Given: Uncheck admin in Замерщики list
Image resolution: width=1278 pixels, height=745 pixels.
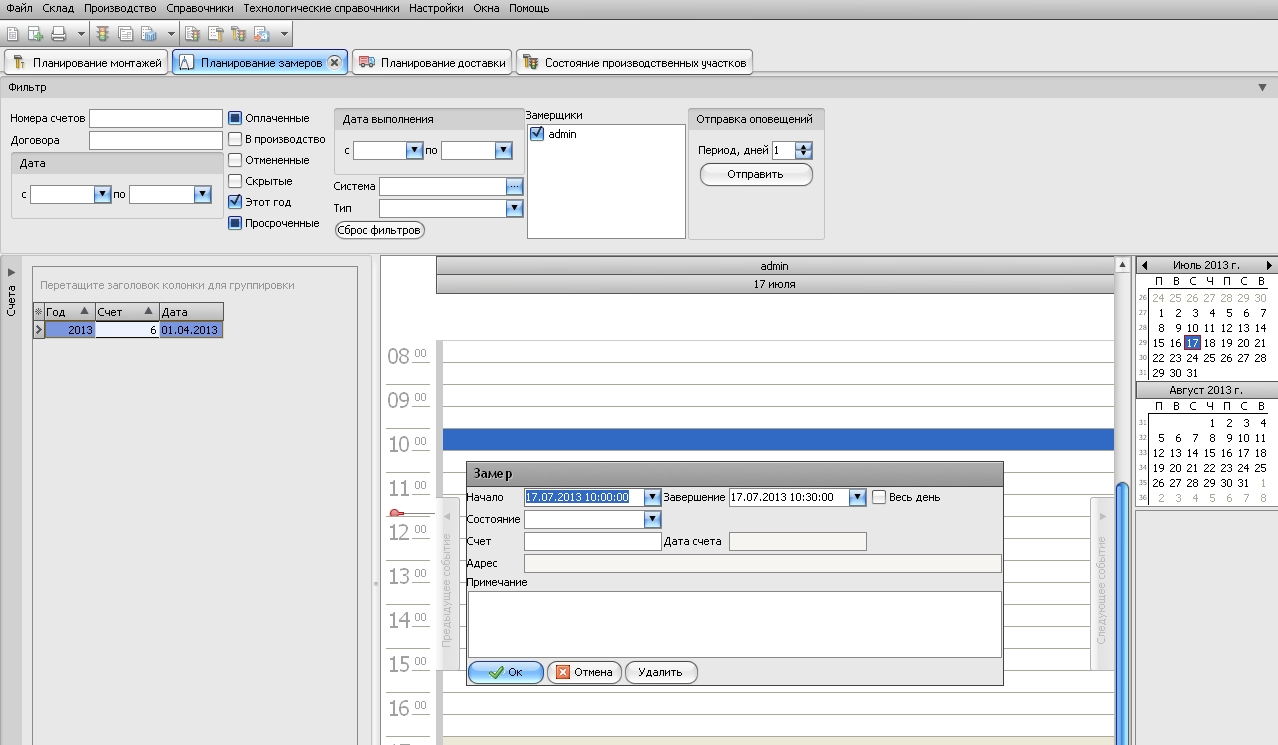Looking at the screenshot, I should coord(537,134).
